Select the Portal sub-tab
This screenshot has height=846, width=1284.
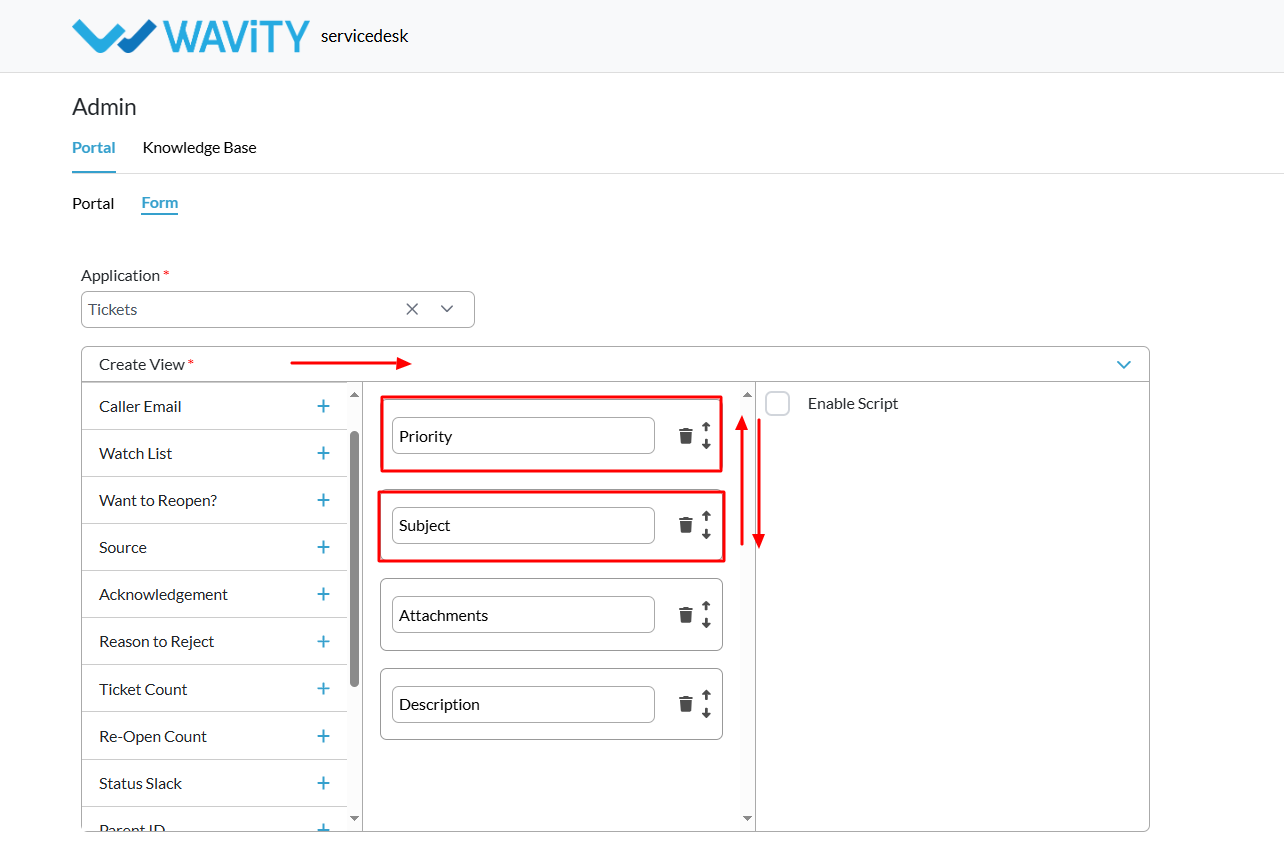coord(93,203)
